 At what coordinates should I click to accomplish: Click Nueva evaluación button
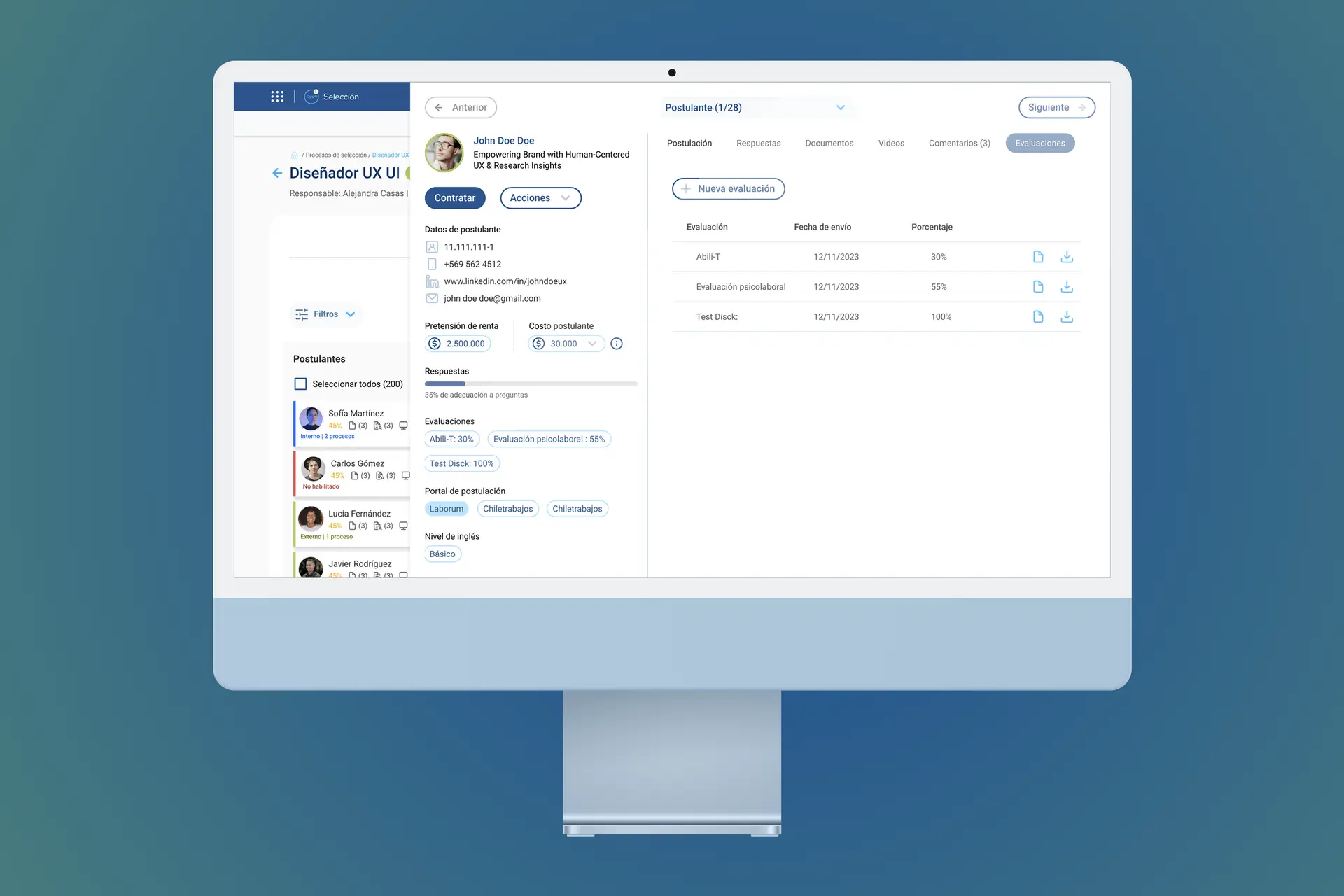coord(728,189)
